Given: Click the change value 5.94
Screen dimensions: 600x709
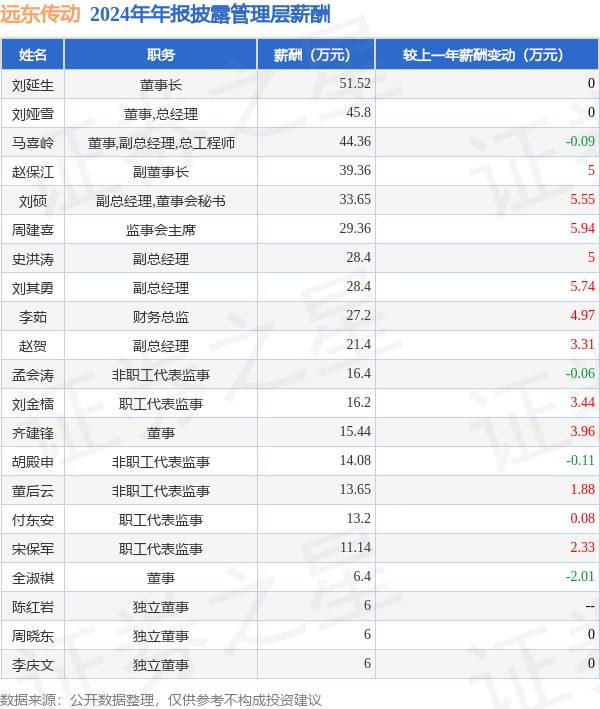Looking at the screenshot, I should click(x=582, y=228).
